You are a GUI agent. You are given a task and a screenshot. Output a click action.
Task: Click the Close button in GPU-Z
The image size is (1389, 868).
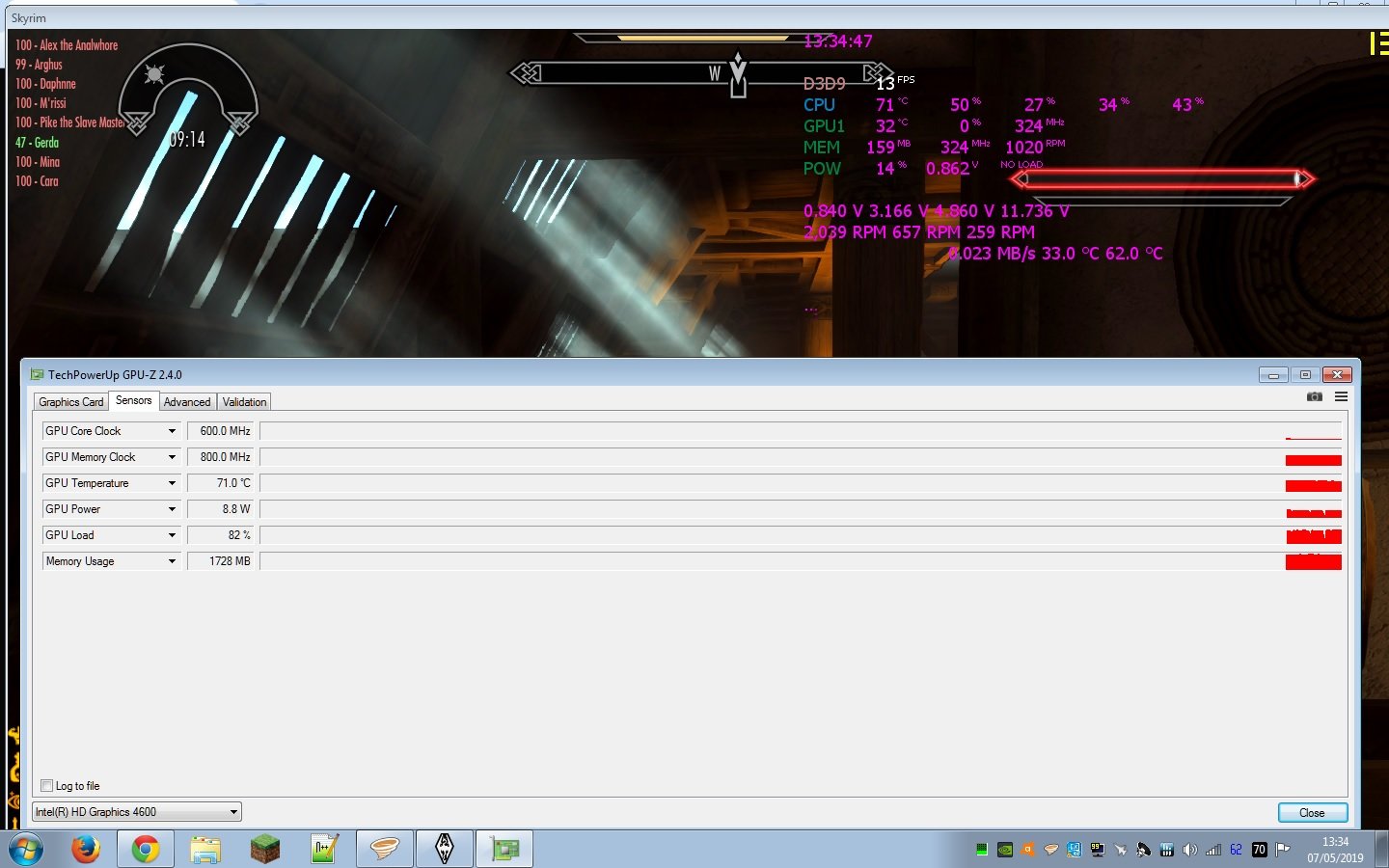[1312, 813]
